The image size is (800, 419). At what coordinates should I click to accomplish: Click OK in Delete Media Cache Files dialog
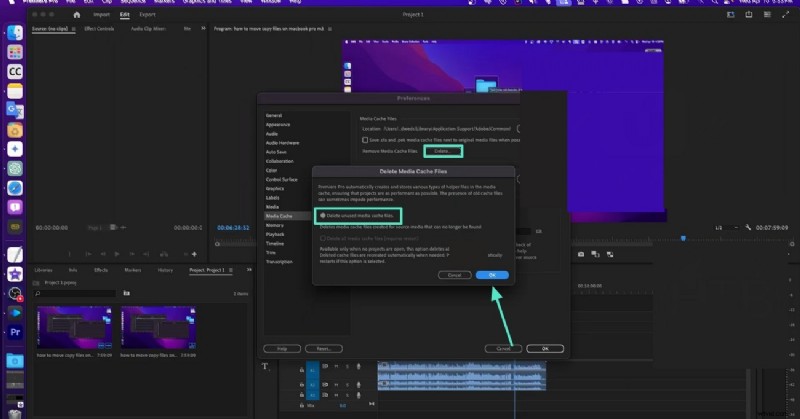(x=492, y=275)
